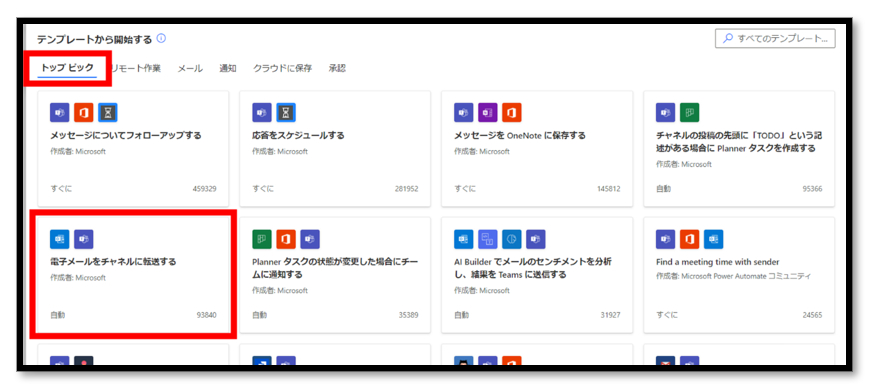
Task: Click the すべてのテンプレート search field
Action: click(775, 39)
